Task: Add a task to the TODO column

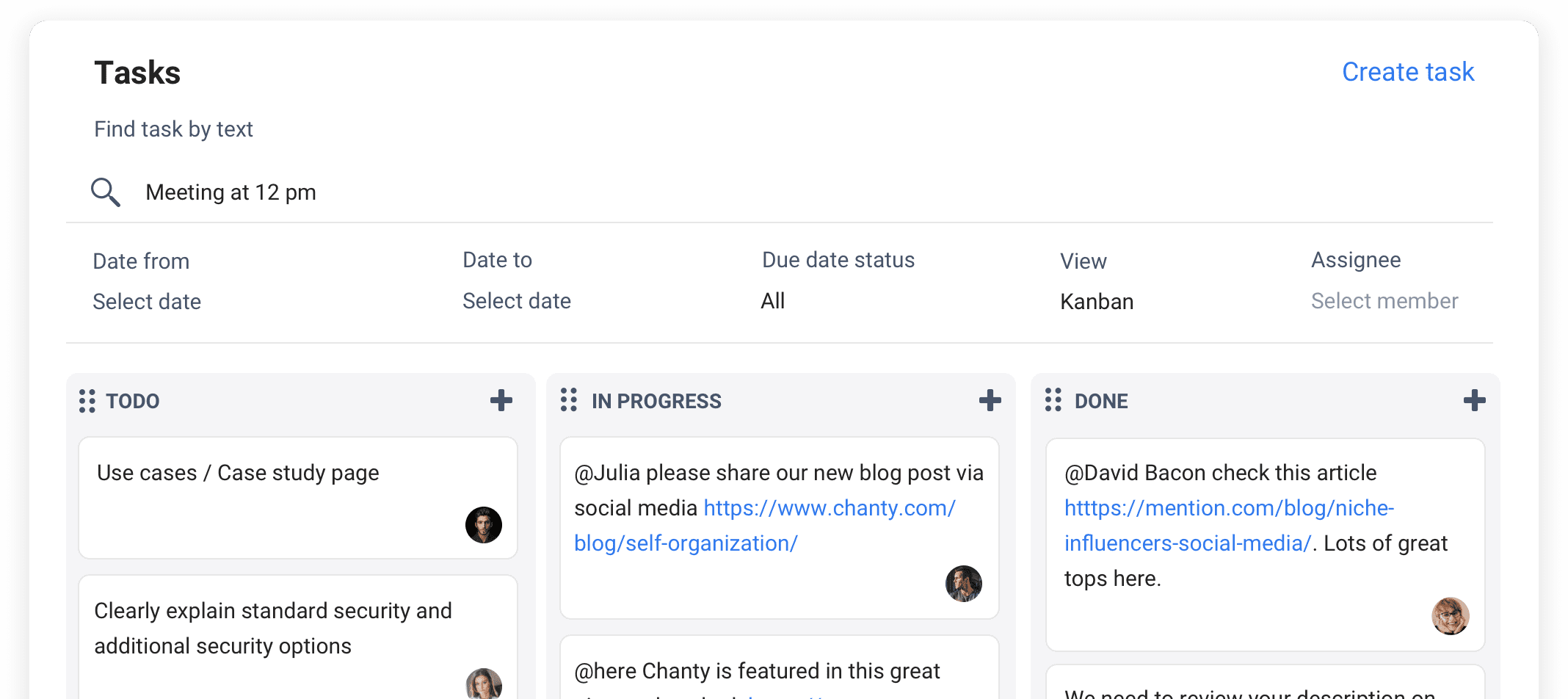Action: pos(501,400)
